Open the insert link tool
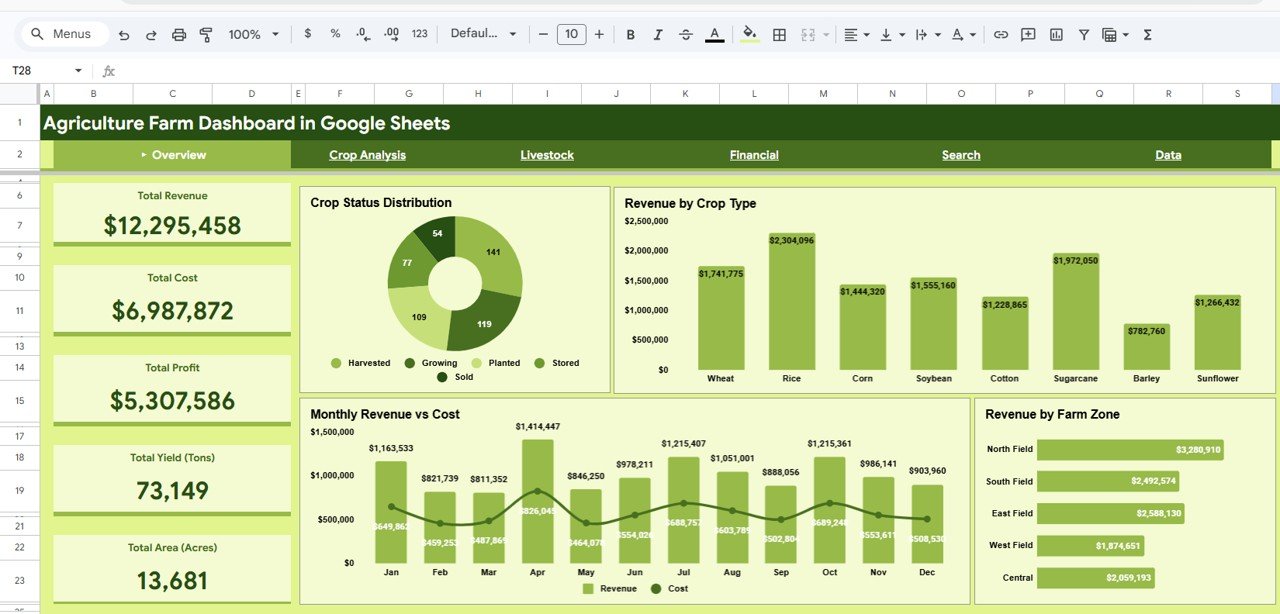This screenshot has width=1280, height=614. click(1000, 33)
